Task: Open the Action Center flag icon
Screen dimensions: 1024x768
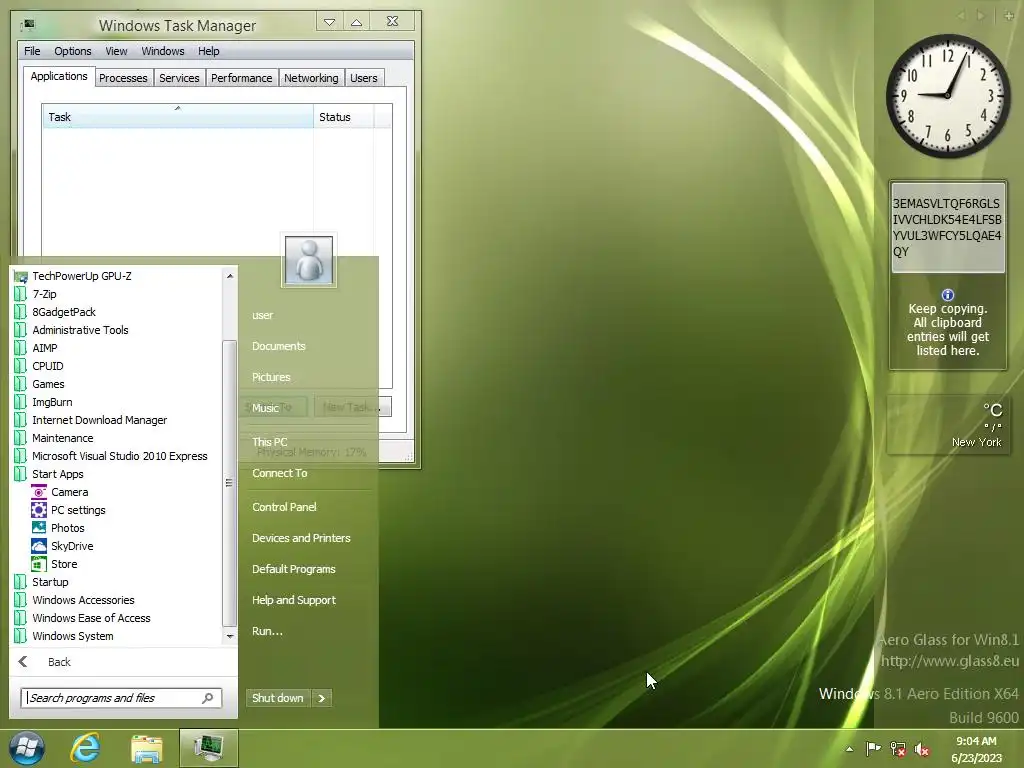Action: pyautogui.click(x=873, y=749)
